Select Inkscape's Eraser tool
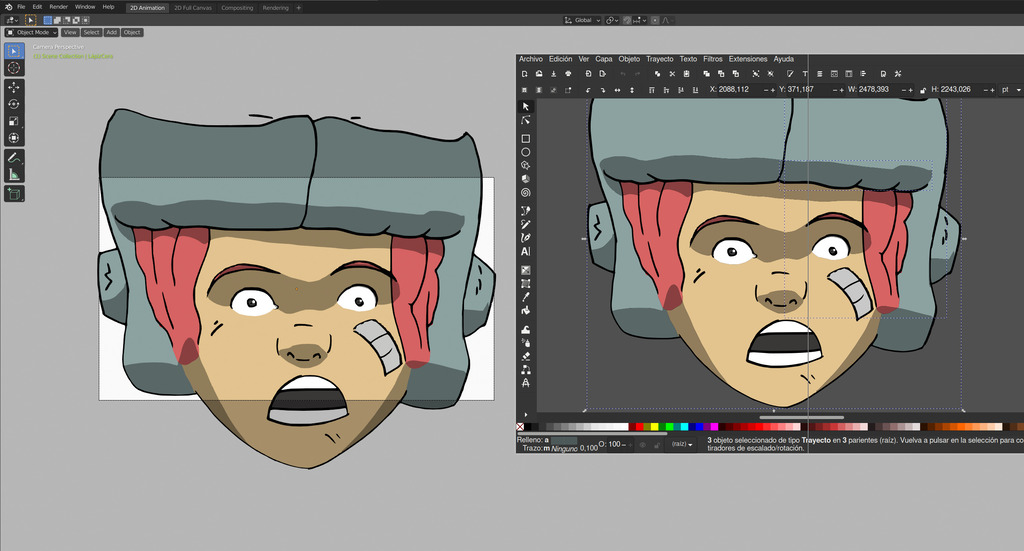1024x551 pixels. 526,356
